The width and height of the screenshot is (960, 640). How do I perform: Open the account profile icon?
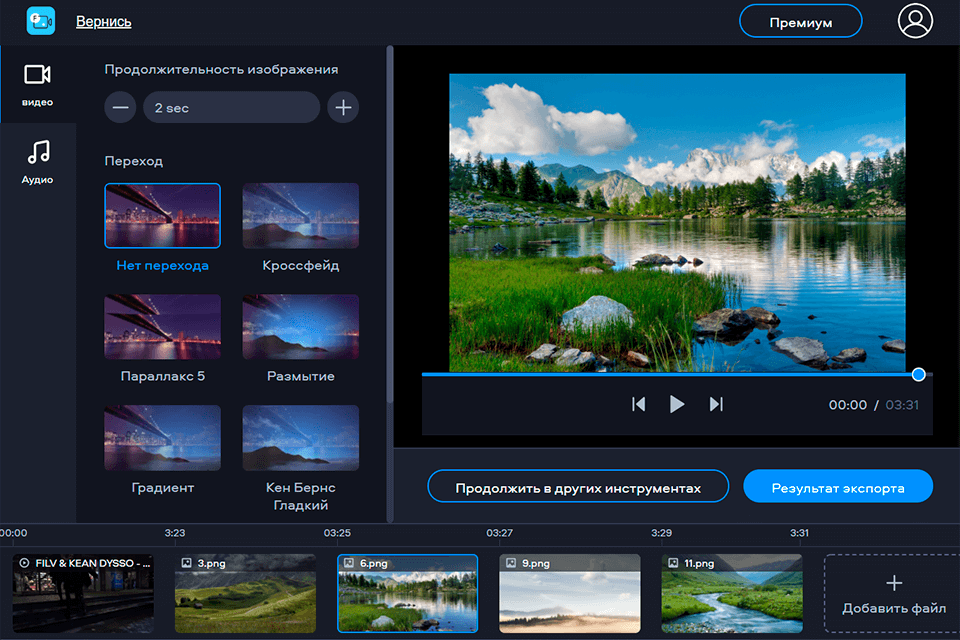coord(915,20)
